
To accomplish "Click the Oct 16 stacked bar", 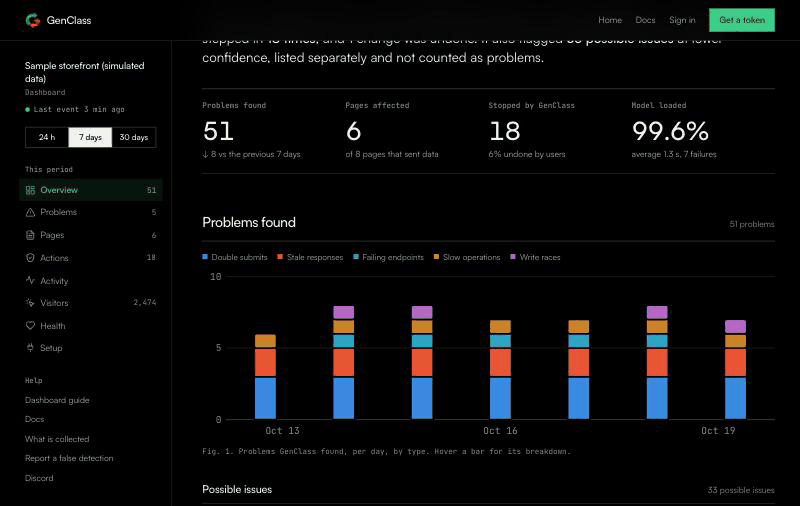I will coord(500,369).
